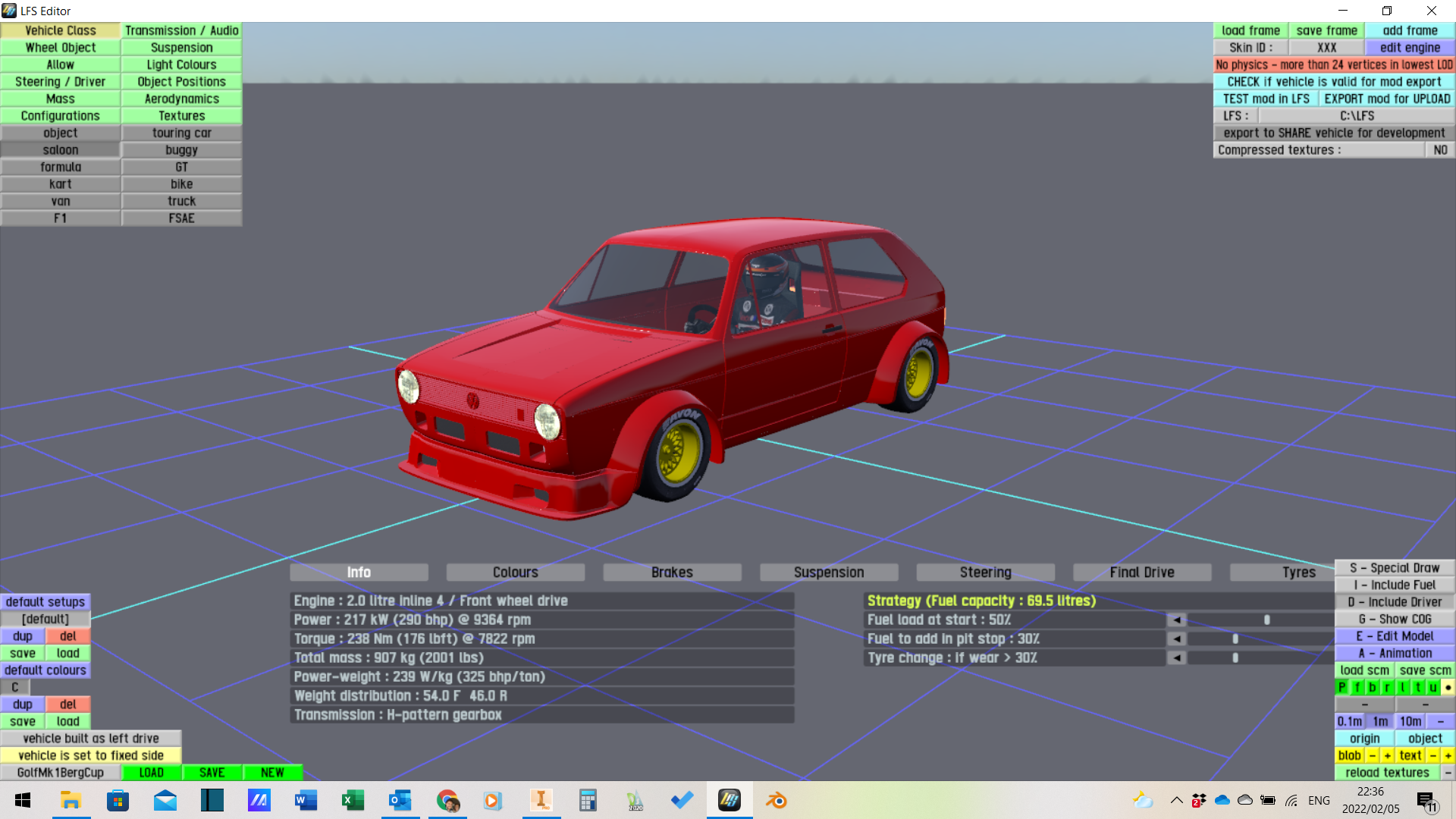Click 'EXPORT mod for UPLOAD' button
Screen dimensions: 1456x819
click(x=1387, y=99)
